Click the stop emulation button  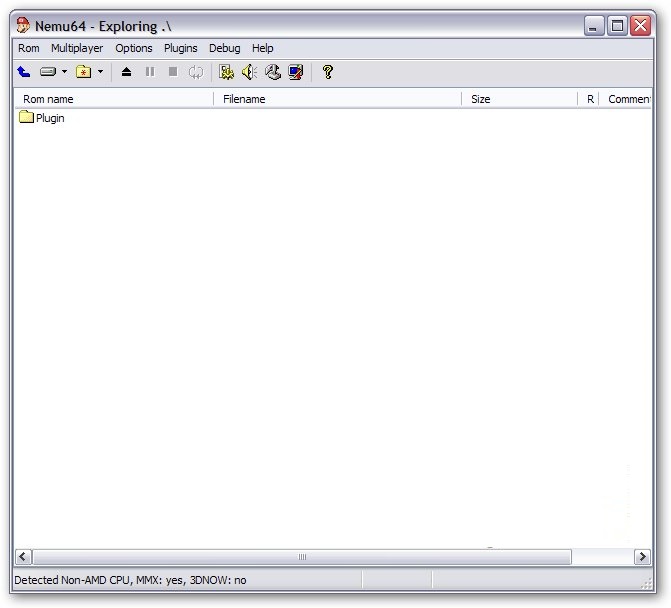[173, 72]
